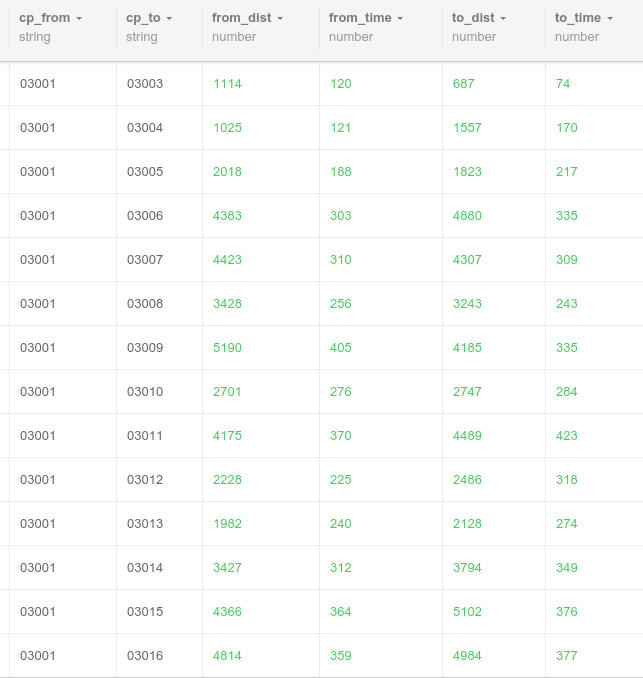Select cp_to cell 03007

click(145, 259)
